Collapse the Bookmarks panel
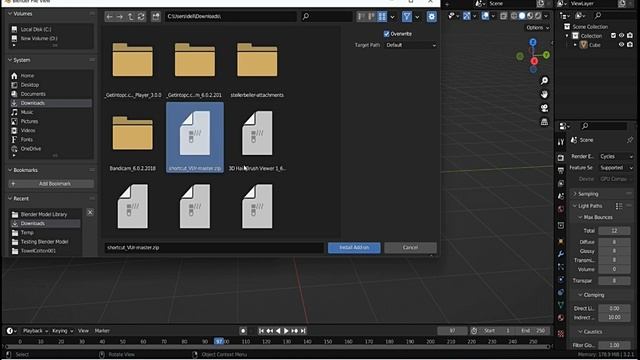This screenshot has height=360, width=640. click(11, 170)
